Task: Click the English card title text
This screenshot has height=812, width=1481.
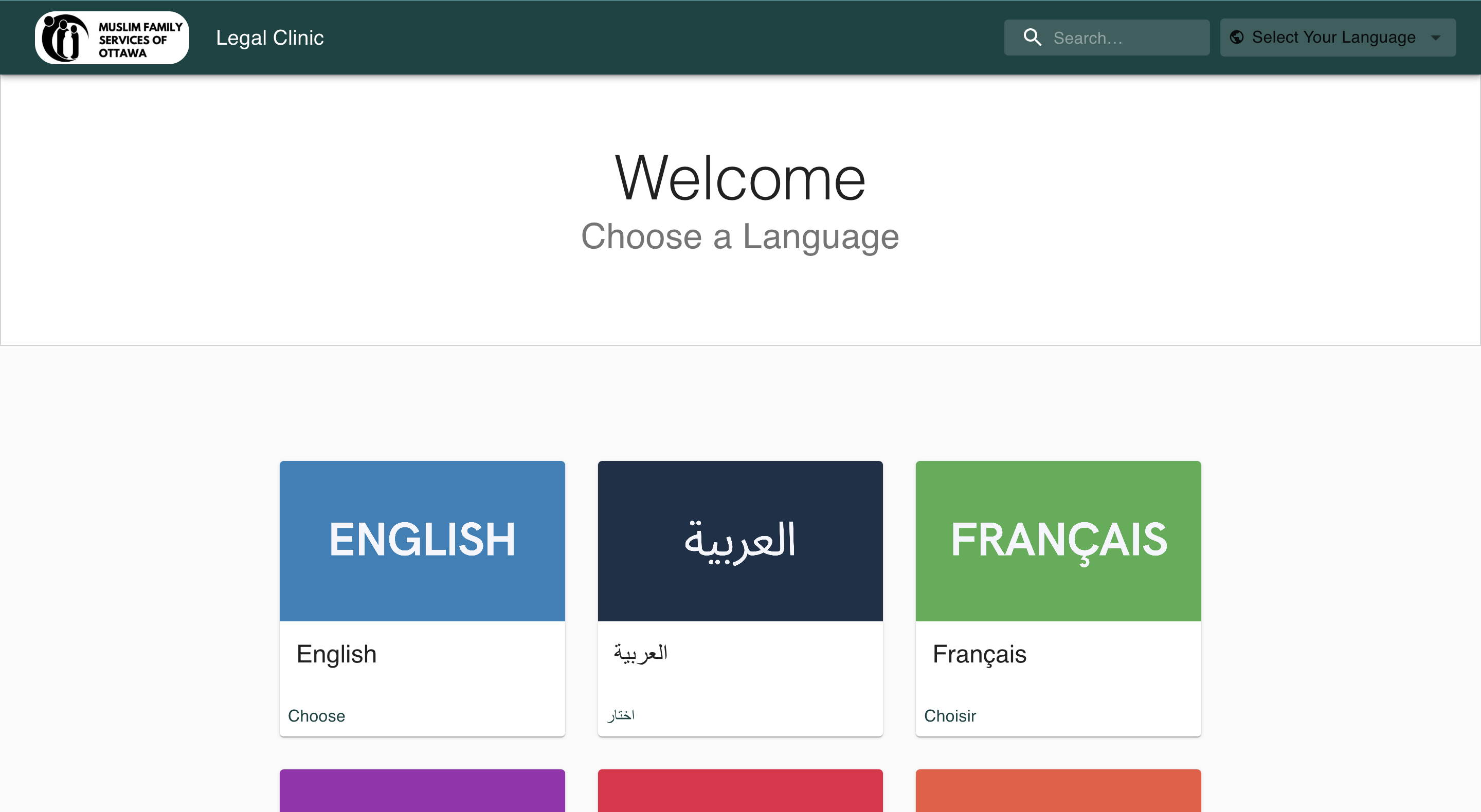Action: (x=336, y=654)
